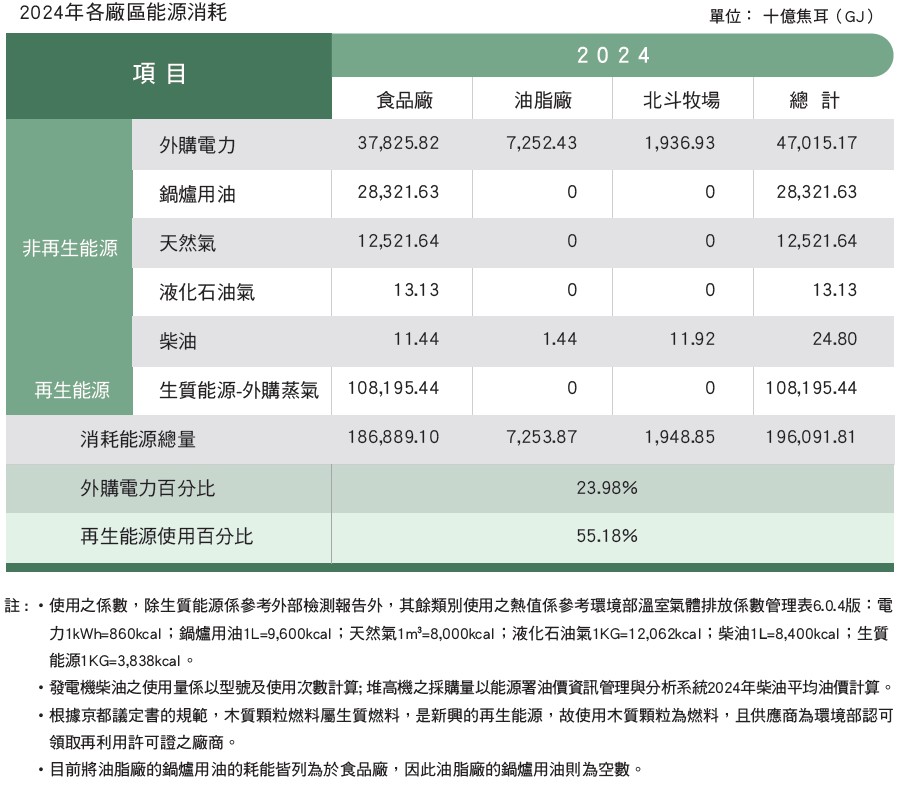Click the 鍋爐用油 row label
This screenshot has width=904, height=785.
(x=197, y=194)
